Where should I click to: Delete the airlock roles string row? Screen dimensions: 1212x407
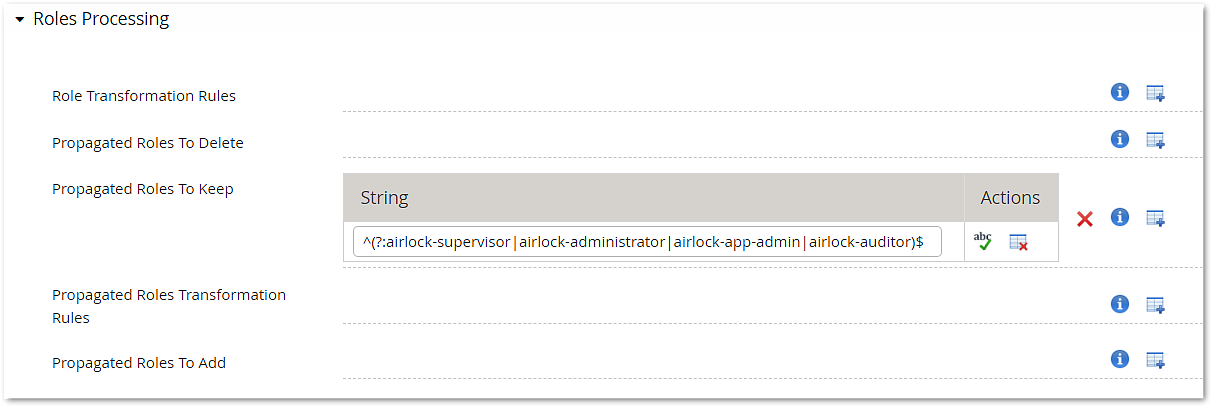(x=1019, y=242)
